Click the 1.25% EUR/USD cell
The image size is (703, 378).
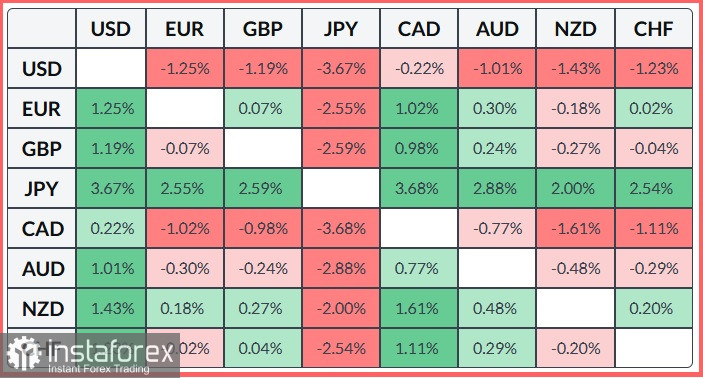point(111,109)
